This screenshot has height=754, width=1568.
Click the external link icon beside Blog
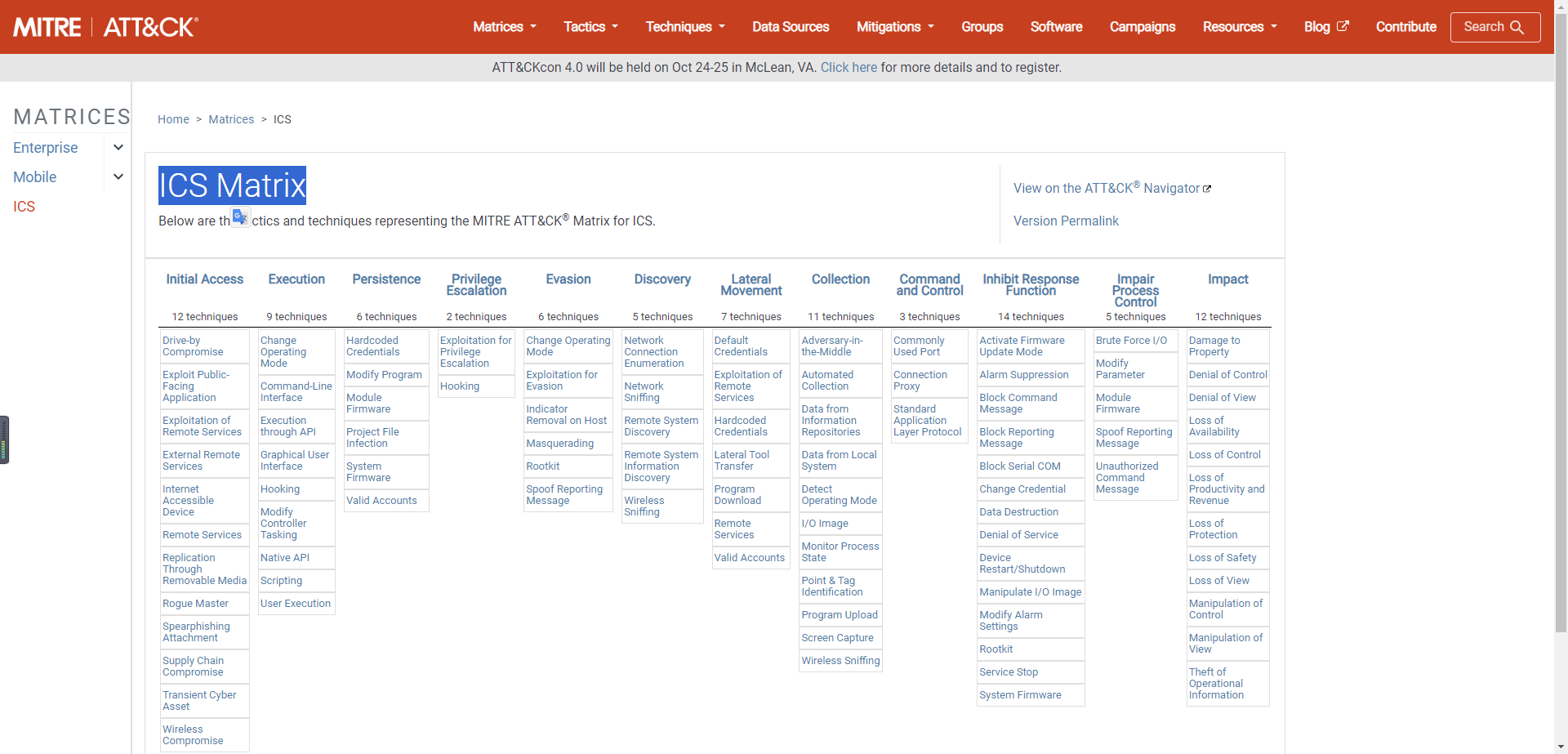click(1343, 26)
